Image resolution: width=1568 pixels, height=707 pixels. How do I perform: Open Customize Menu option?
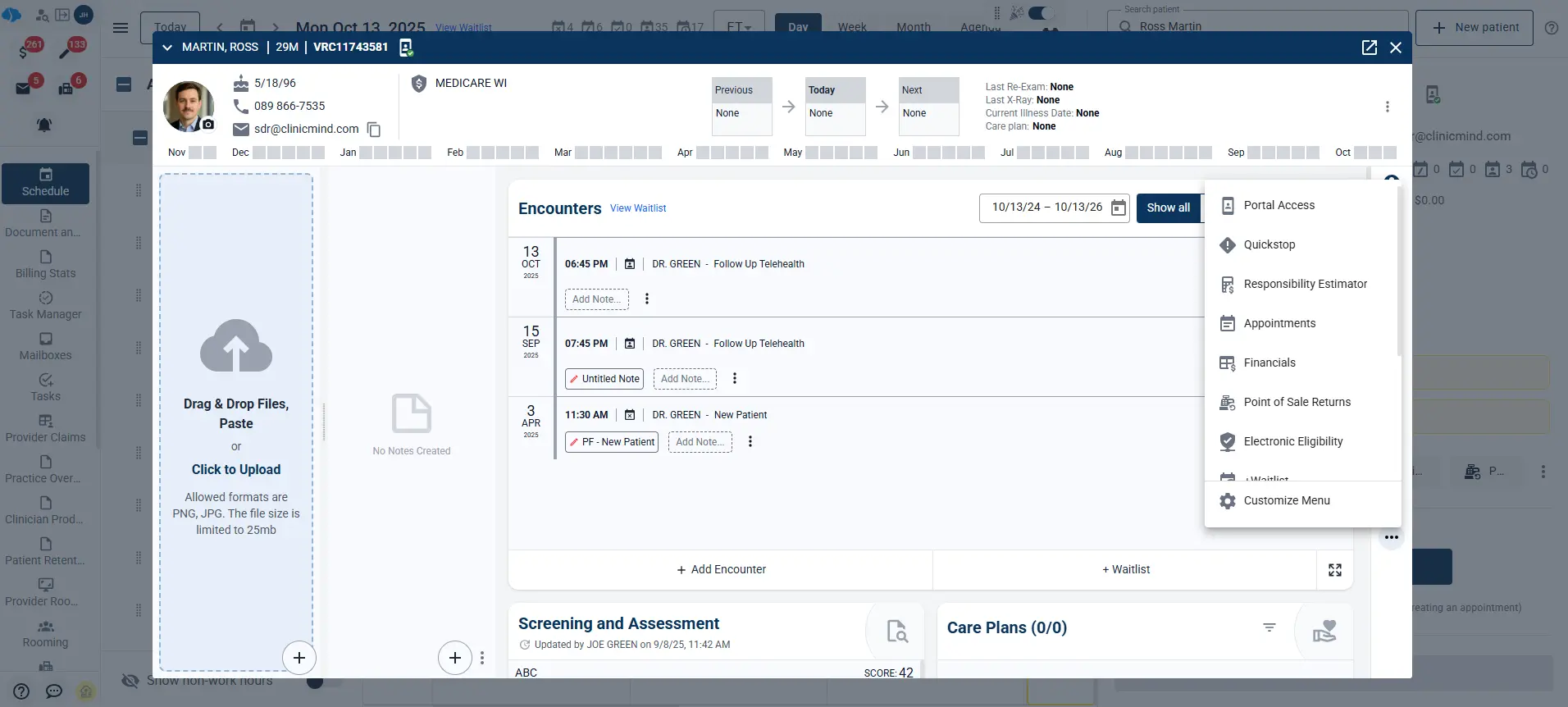click(1286, 500)
